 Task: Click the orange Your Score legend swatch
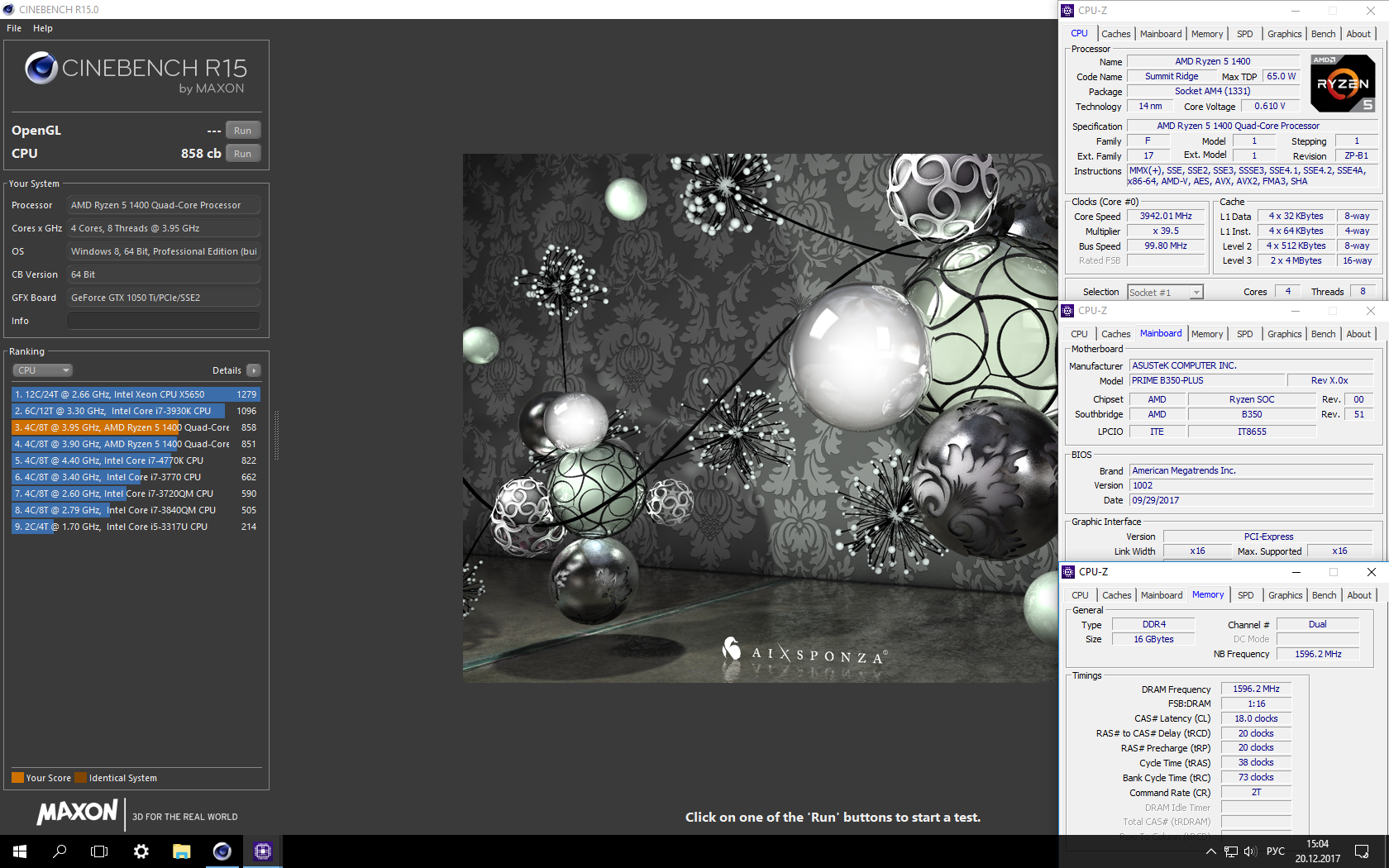click(17, 778)
